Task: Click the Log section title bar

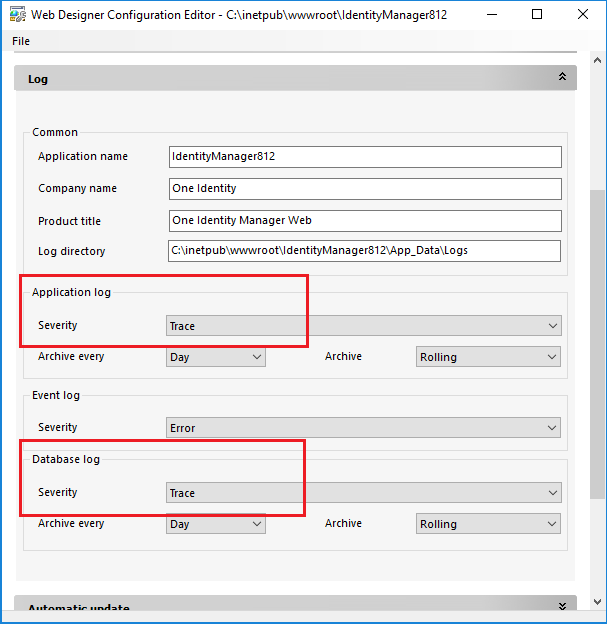Action: point(290,78)
